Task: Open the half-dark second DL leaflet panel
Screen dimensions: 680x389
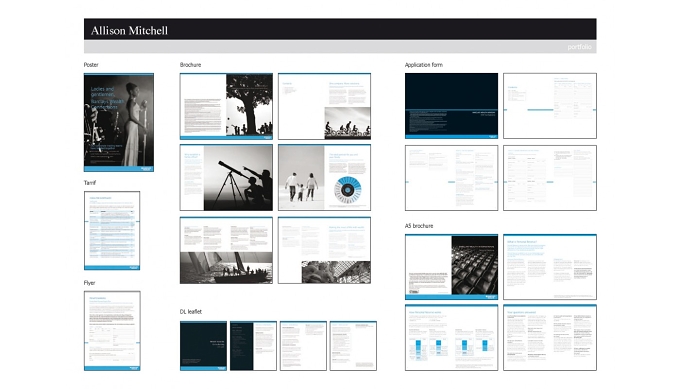Action: point(253,346)
